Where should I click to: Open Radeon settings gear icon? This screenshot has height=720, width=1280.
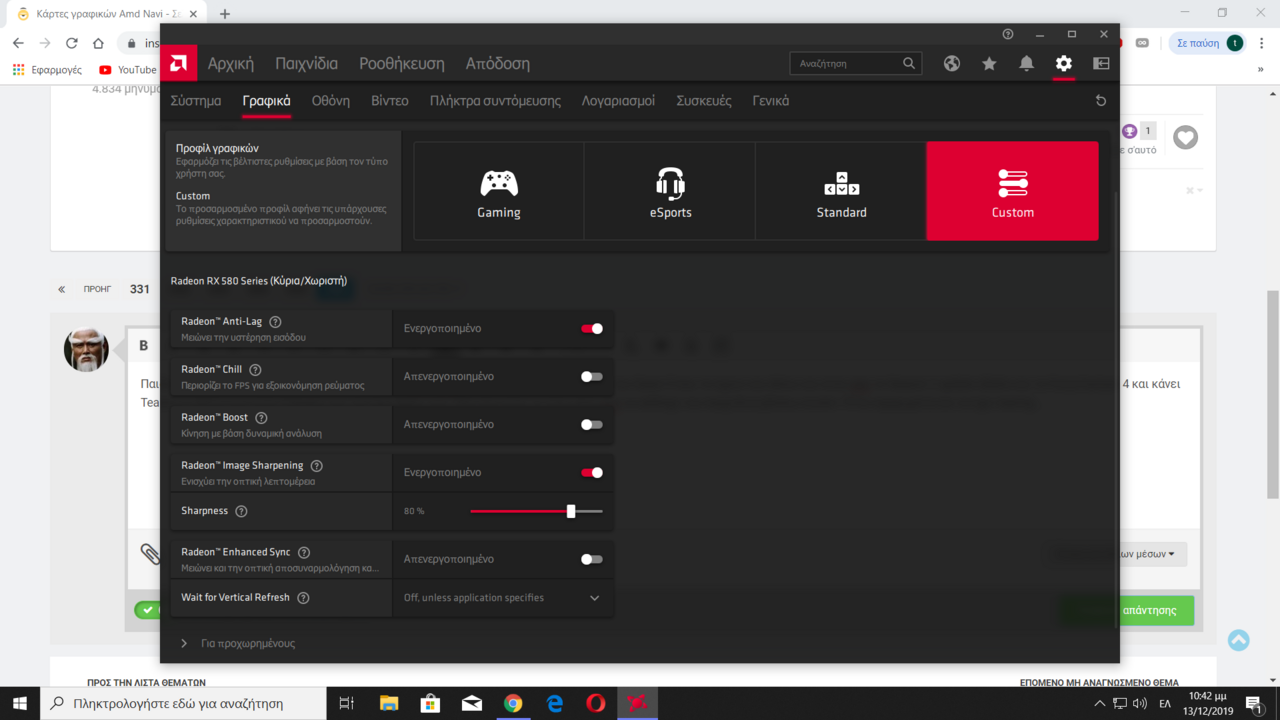point(1063,63)
